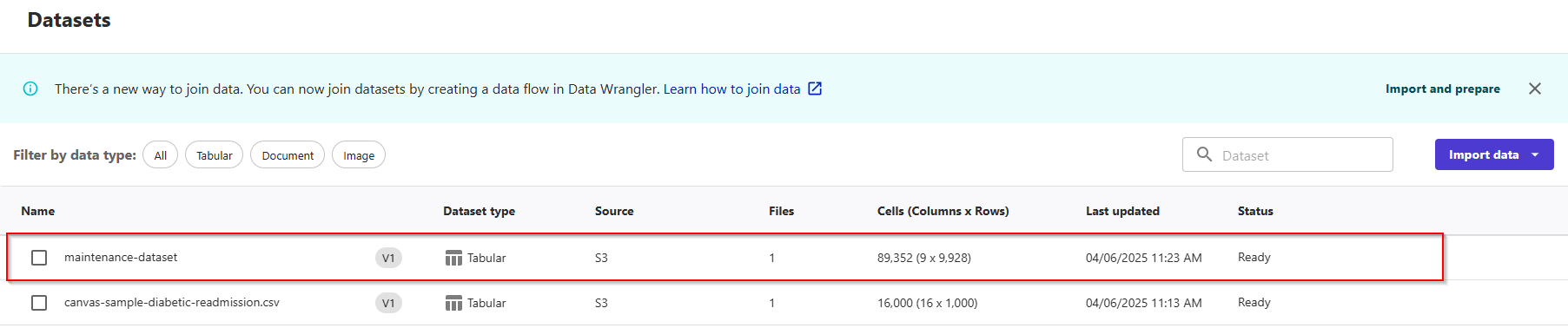Select the canvas-sample-diabetic-readmission.csv checkbox

[x=39, y=303]
